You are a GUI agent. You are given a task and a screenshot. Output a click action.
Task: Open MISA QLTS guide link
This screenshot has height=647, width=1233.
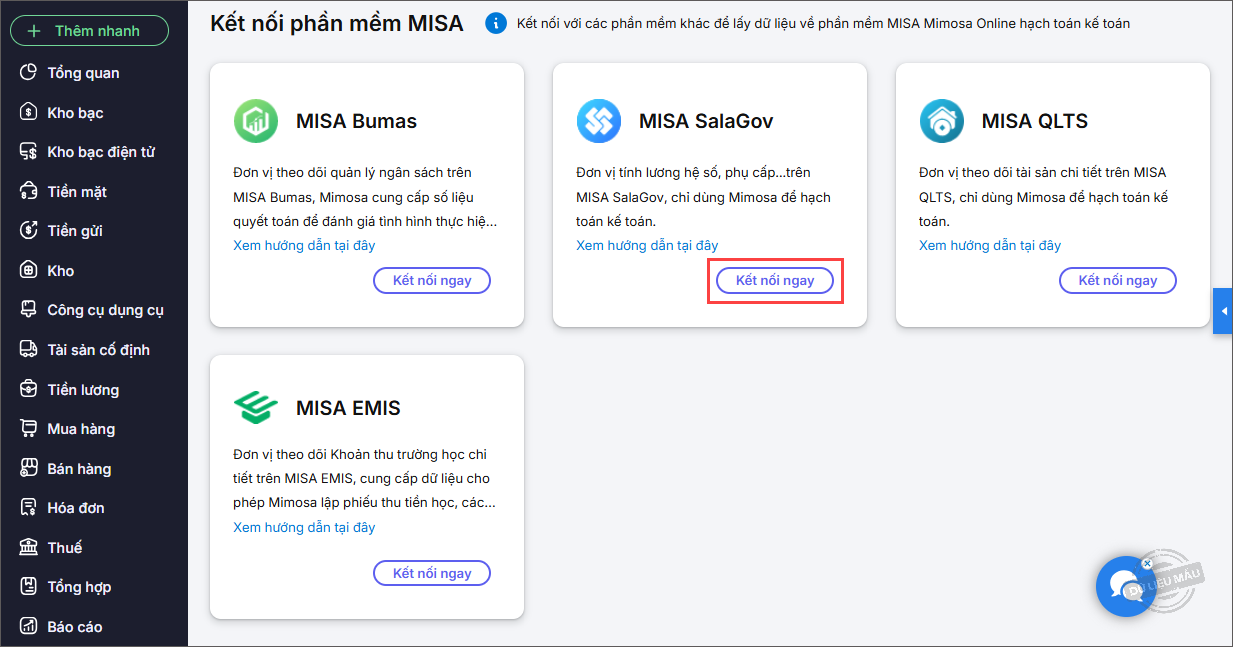(x=990, y=245)
